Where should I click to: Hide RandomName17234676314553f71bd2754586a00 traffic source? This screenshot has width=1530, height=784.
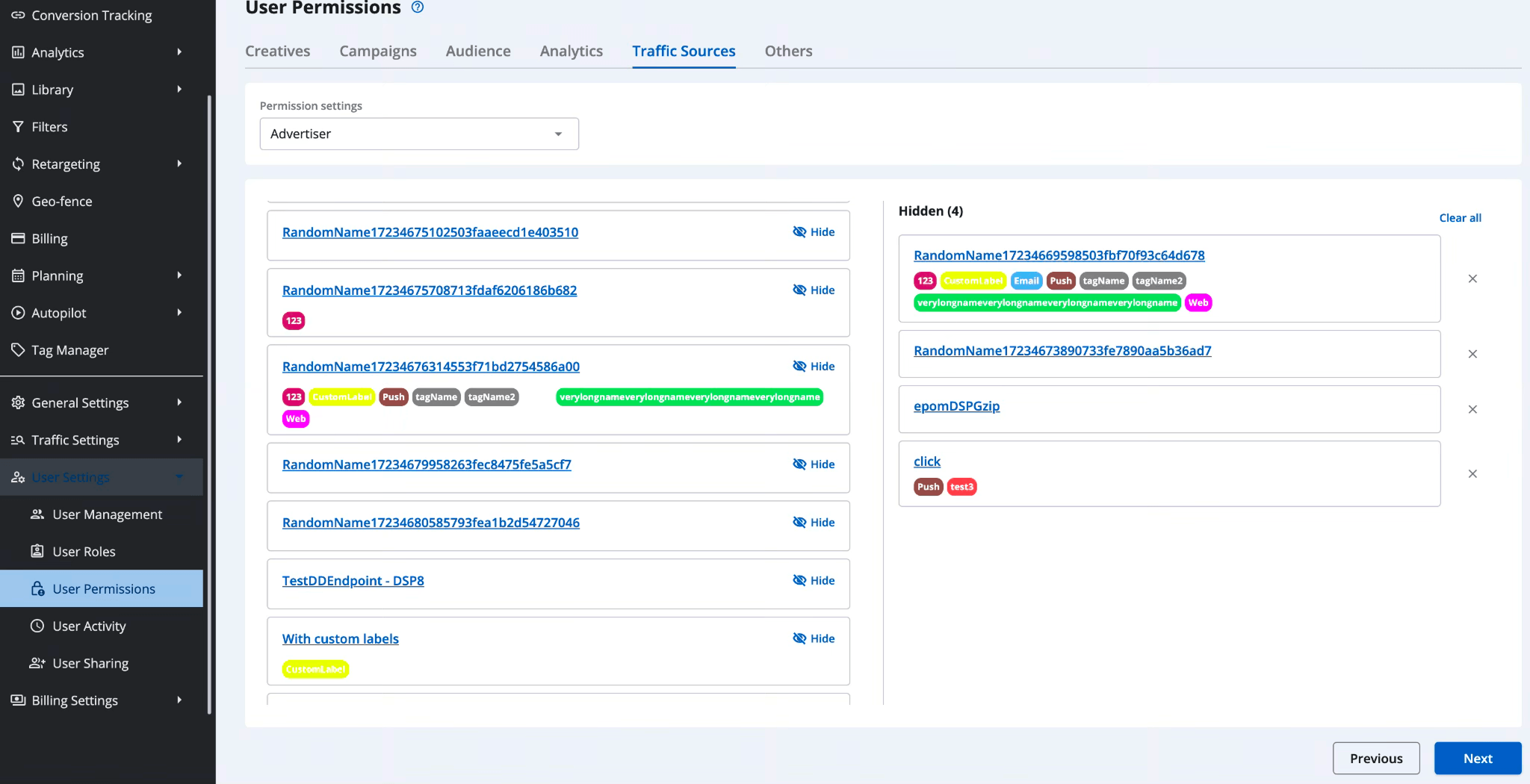coord(814,367)
